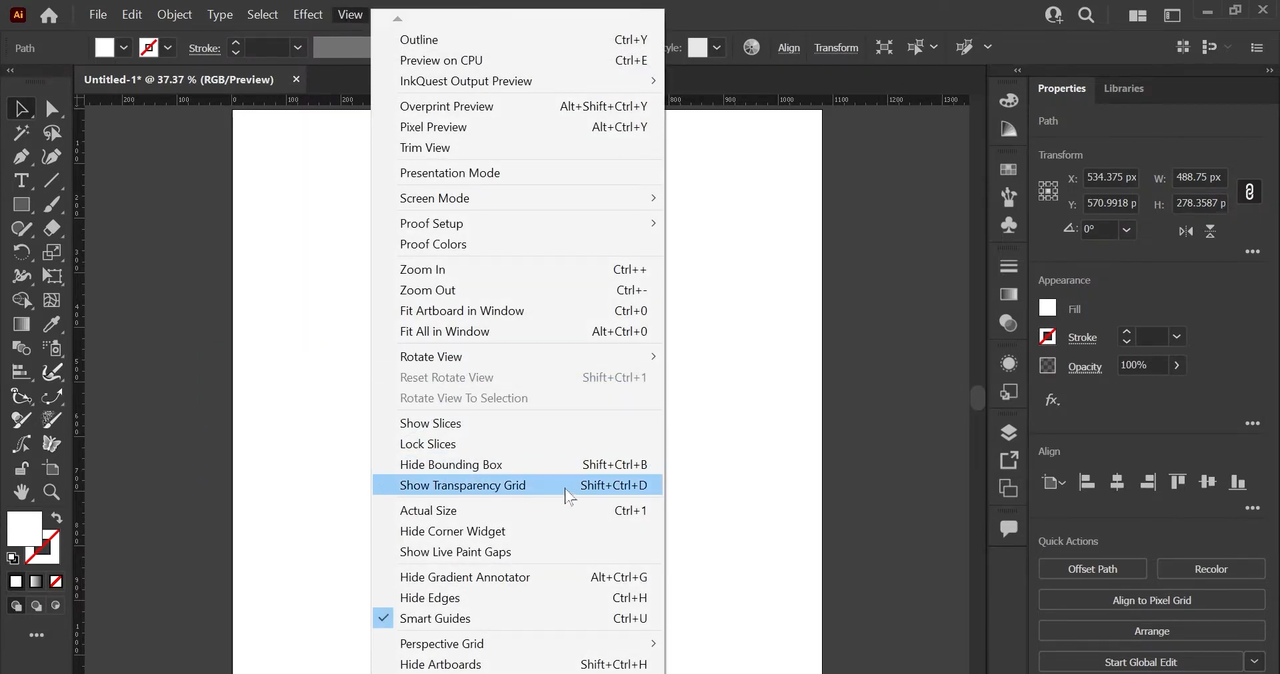Expand Screen Mode submenu
The height and width of the screenshot is (674, 1280).
(x=517, y=198)
